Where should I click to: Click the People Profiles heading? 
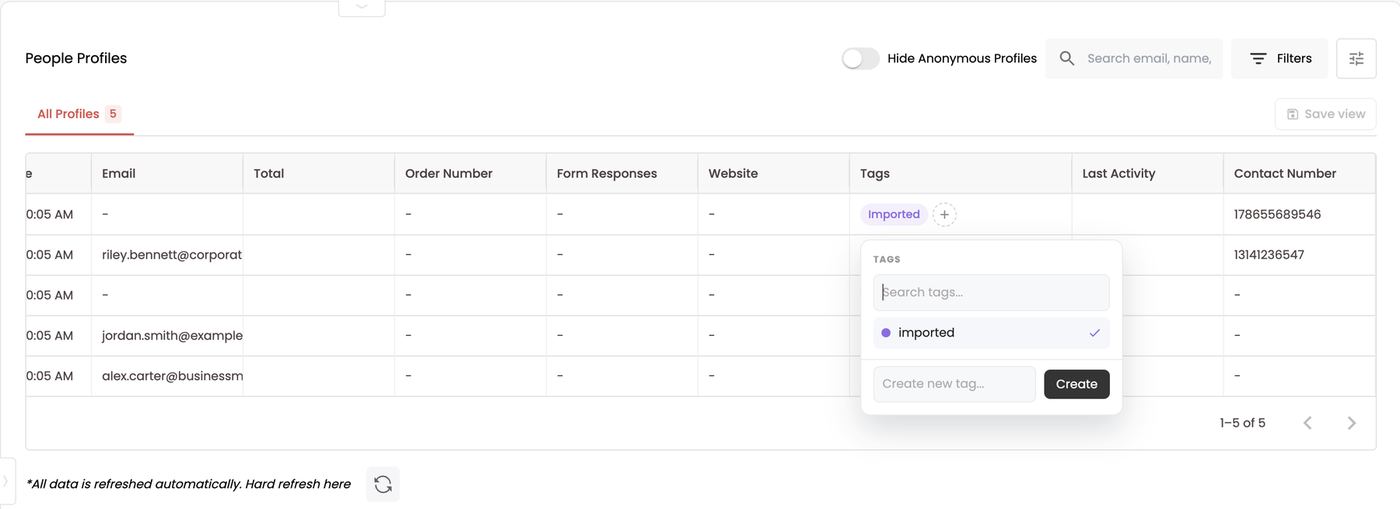click(76, 58)
